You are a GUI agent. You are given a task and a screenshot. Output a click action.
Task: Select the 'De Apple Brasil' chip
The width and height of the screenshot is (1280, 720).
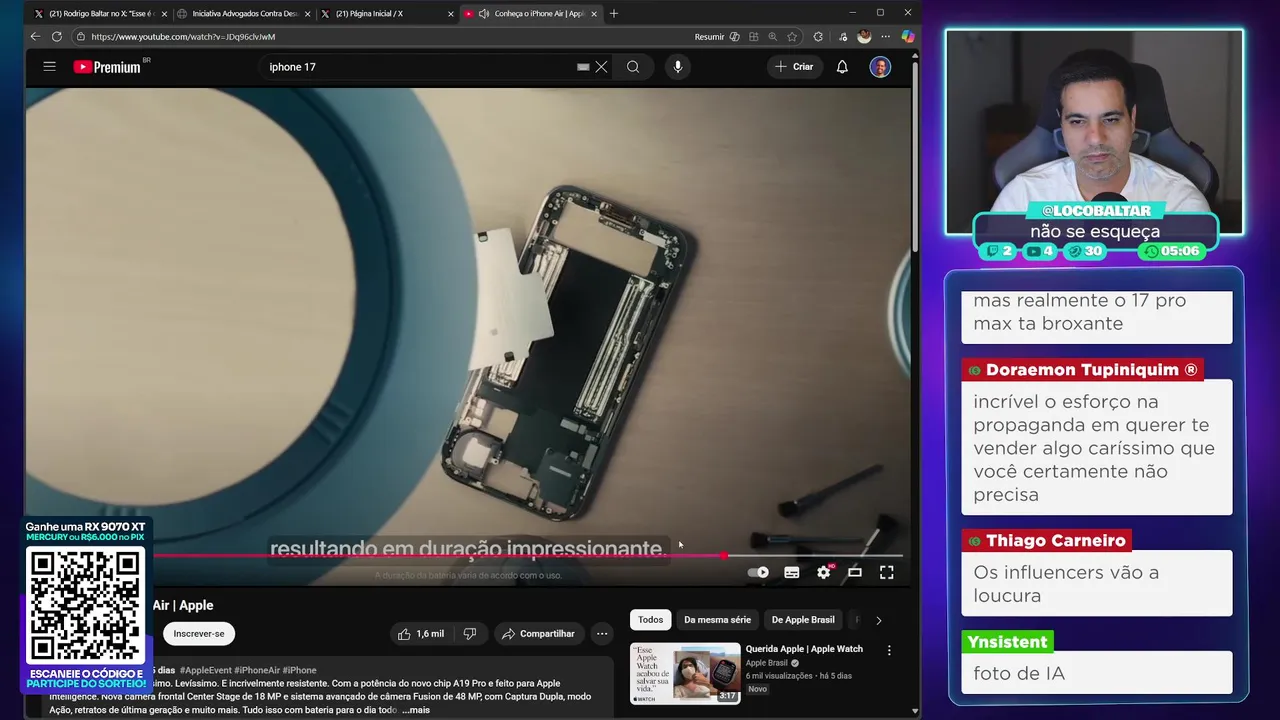point(803,620)
